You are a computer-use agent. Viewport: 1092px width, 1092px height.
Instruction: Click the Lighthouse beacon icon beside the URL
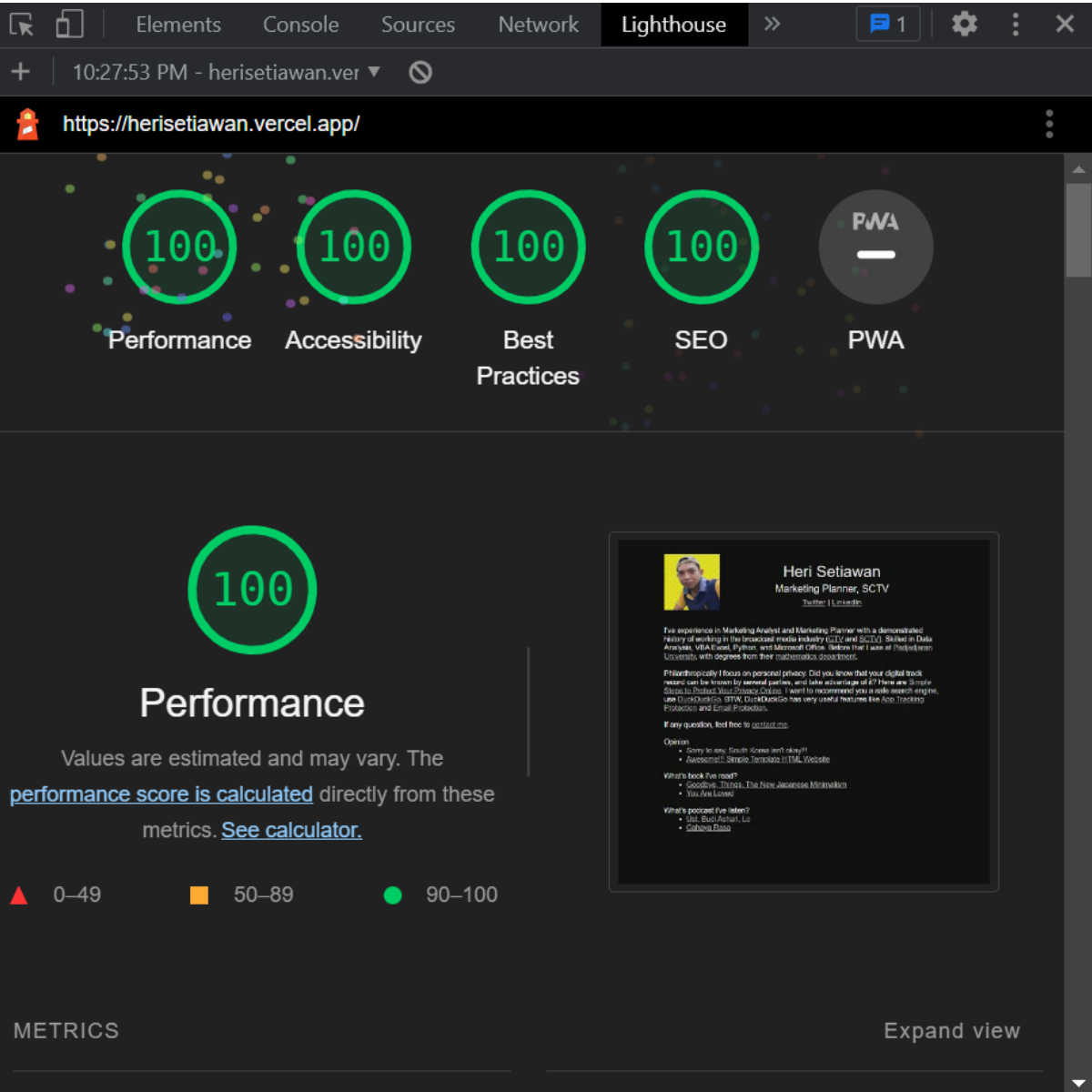(27, 124)
